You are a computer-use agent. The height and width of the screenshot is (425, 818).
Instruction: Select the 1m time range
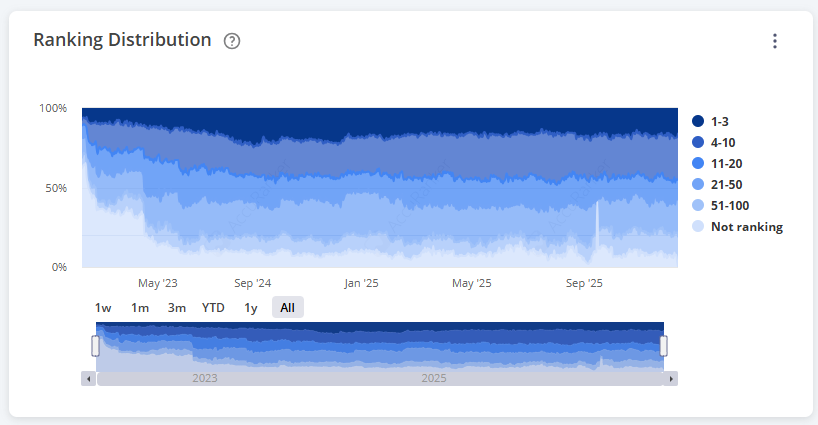[140, 308]
